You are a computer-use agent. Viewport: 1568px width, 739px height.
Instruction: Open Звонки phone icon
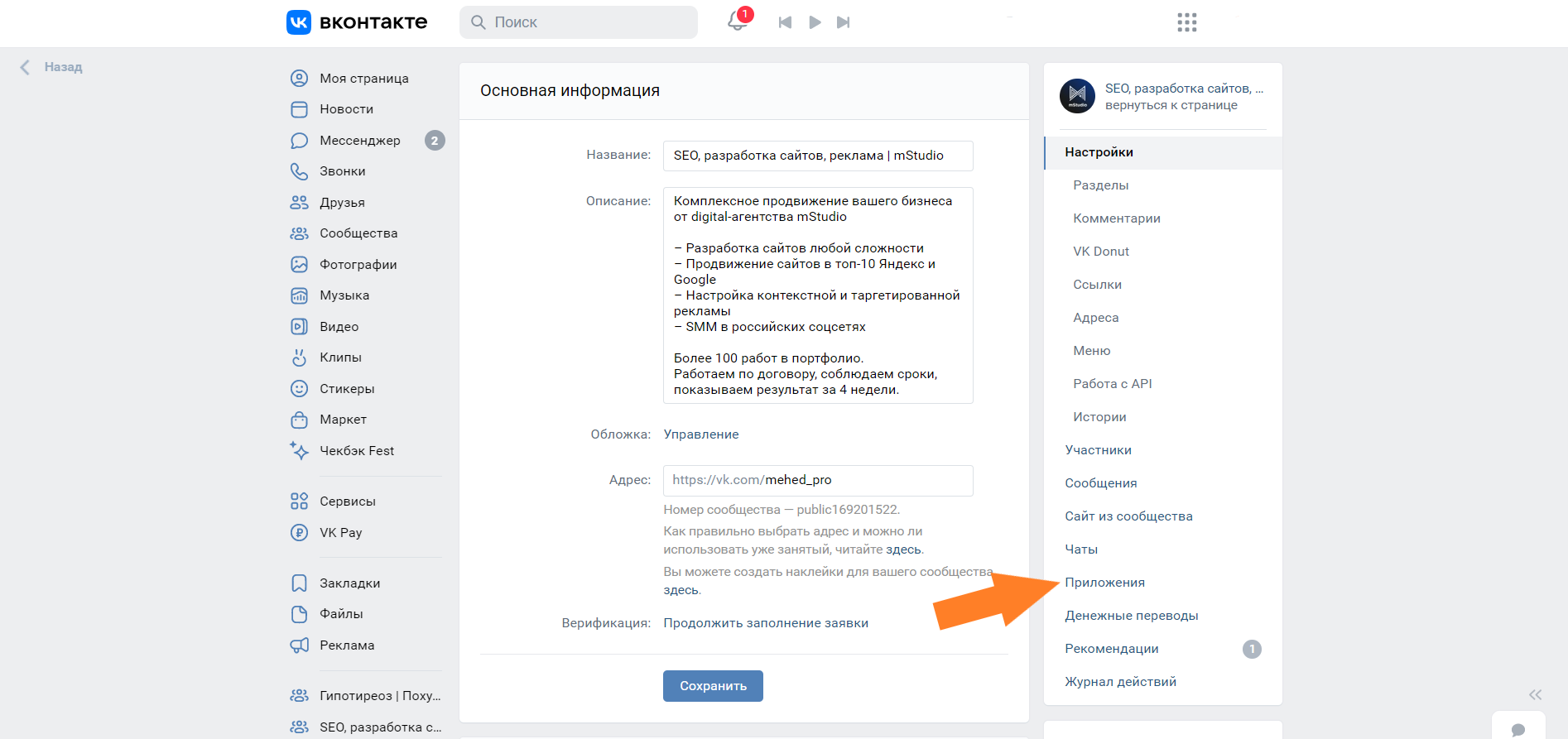click(299, 171)
